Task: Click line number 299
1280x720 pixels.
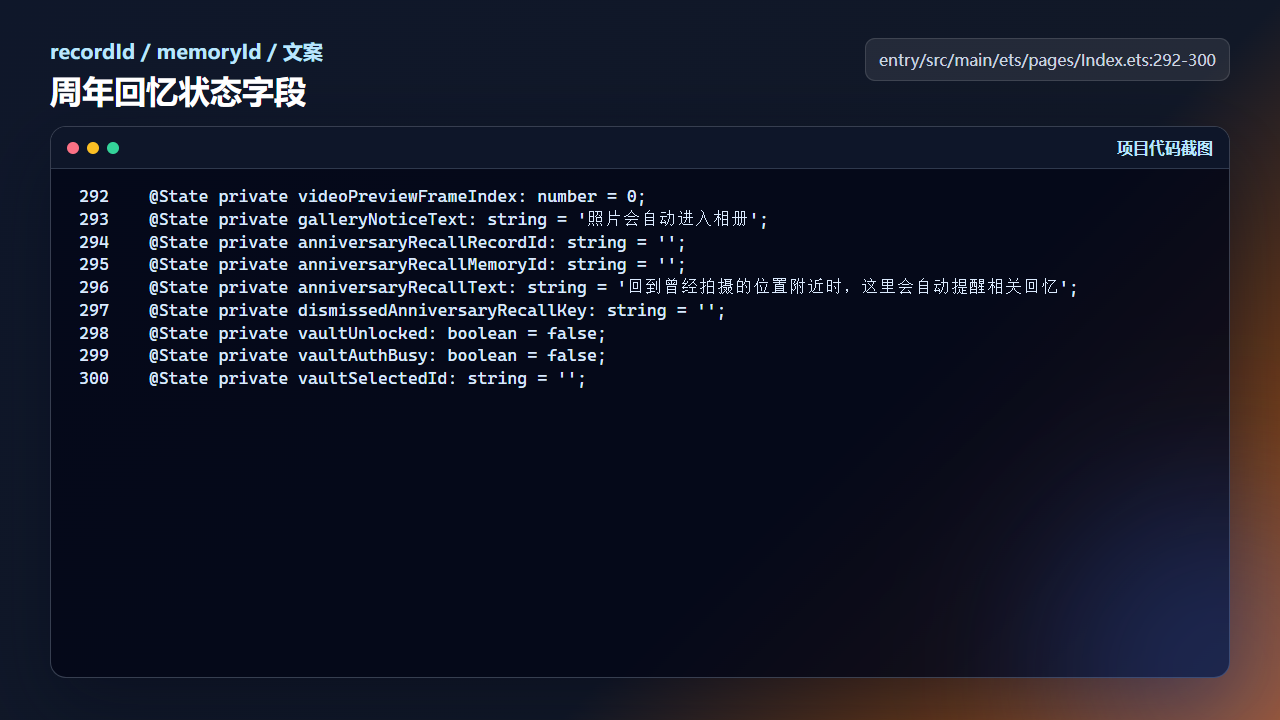Action: (x=94, y=355)
